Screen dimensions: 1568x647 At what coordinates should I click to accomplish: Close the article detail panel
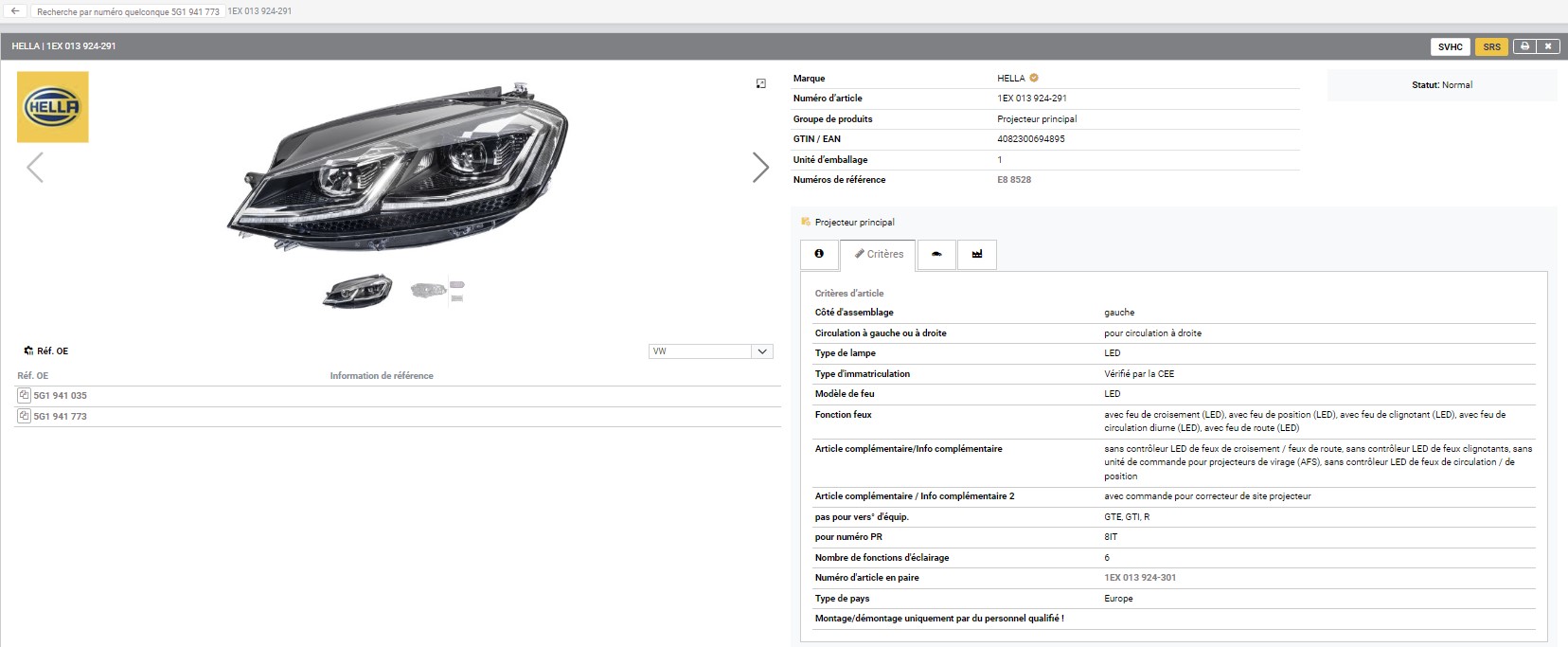(1548, 46)
